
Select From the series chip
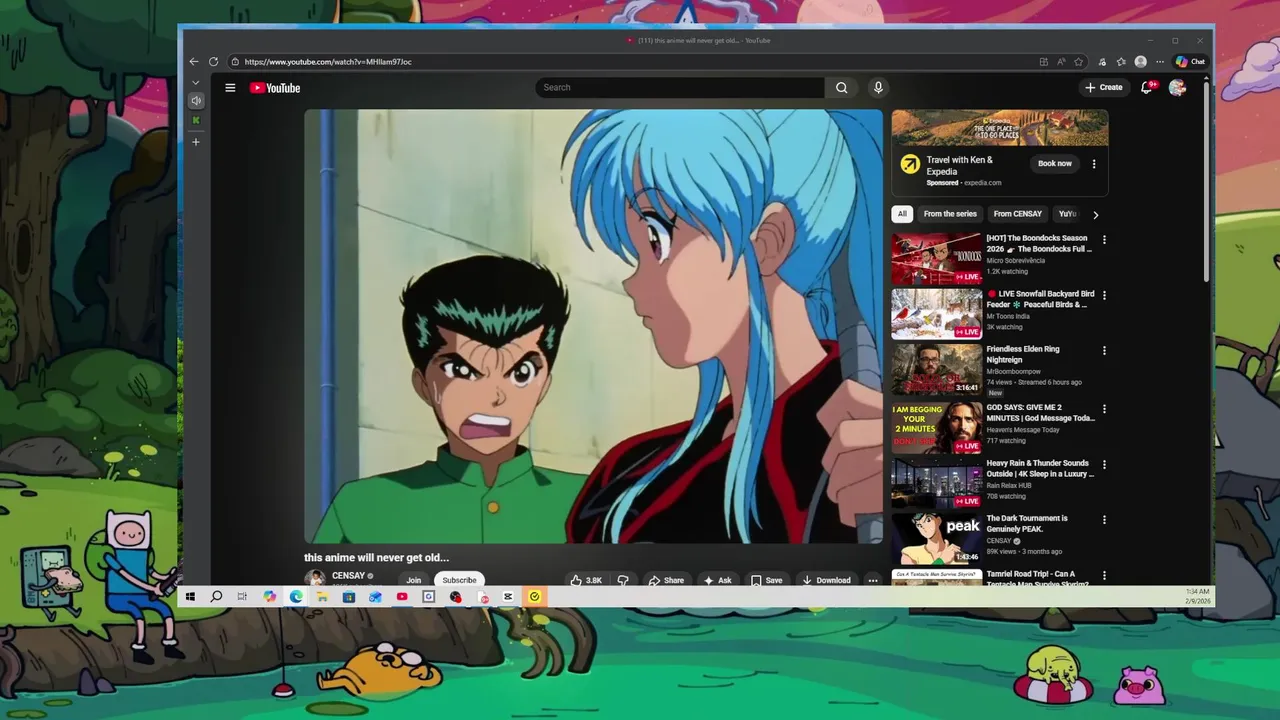(950, 214)
